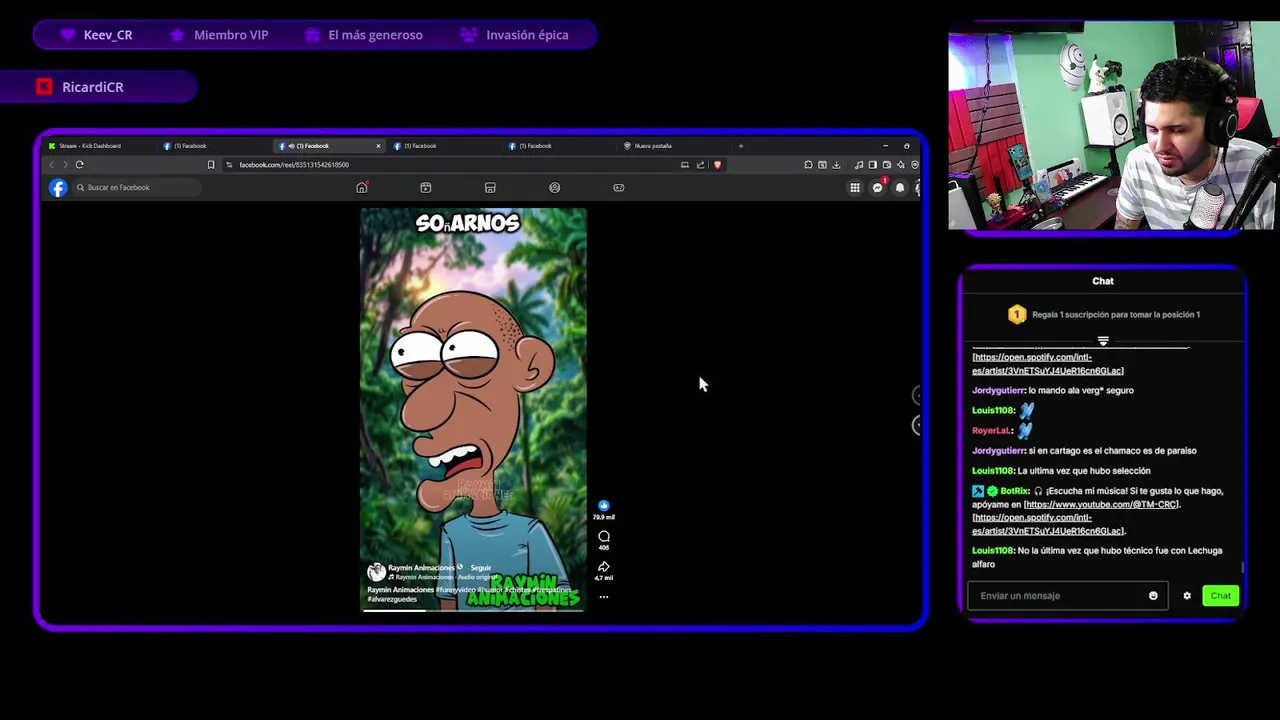Open Facebook Gaming icon
The height and width of the screenshot is (720, 1280).
point(619,187)
